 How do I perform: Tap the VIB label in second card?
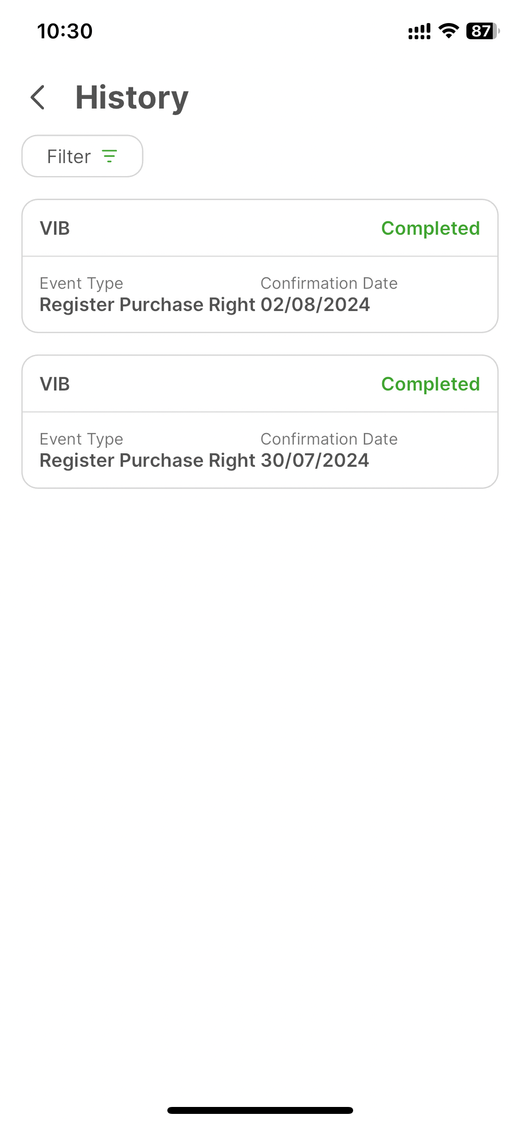(55, 384)
